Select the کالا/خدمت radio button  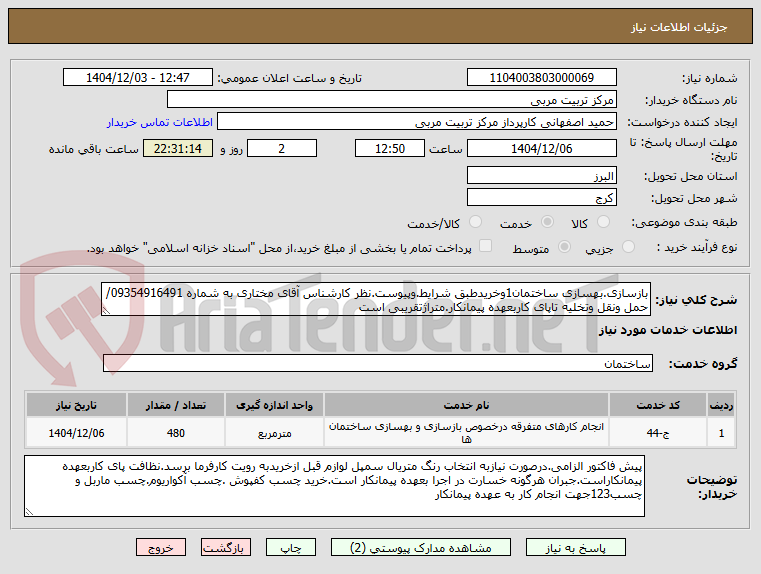coord(475,222)
